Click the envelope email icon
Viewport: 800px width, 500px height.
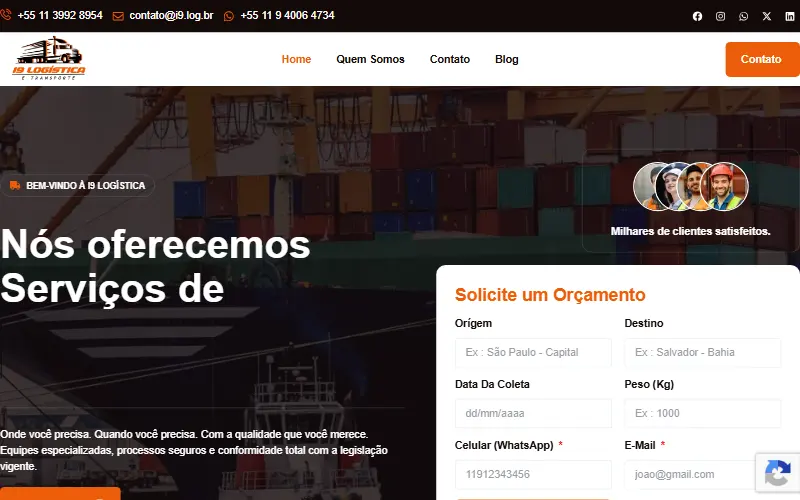(x=118, y=16)
